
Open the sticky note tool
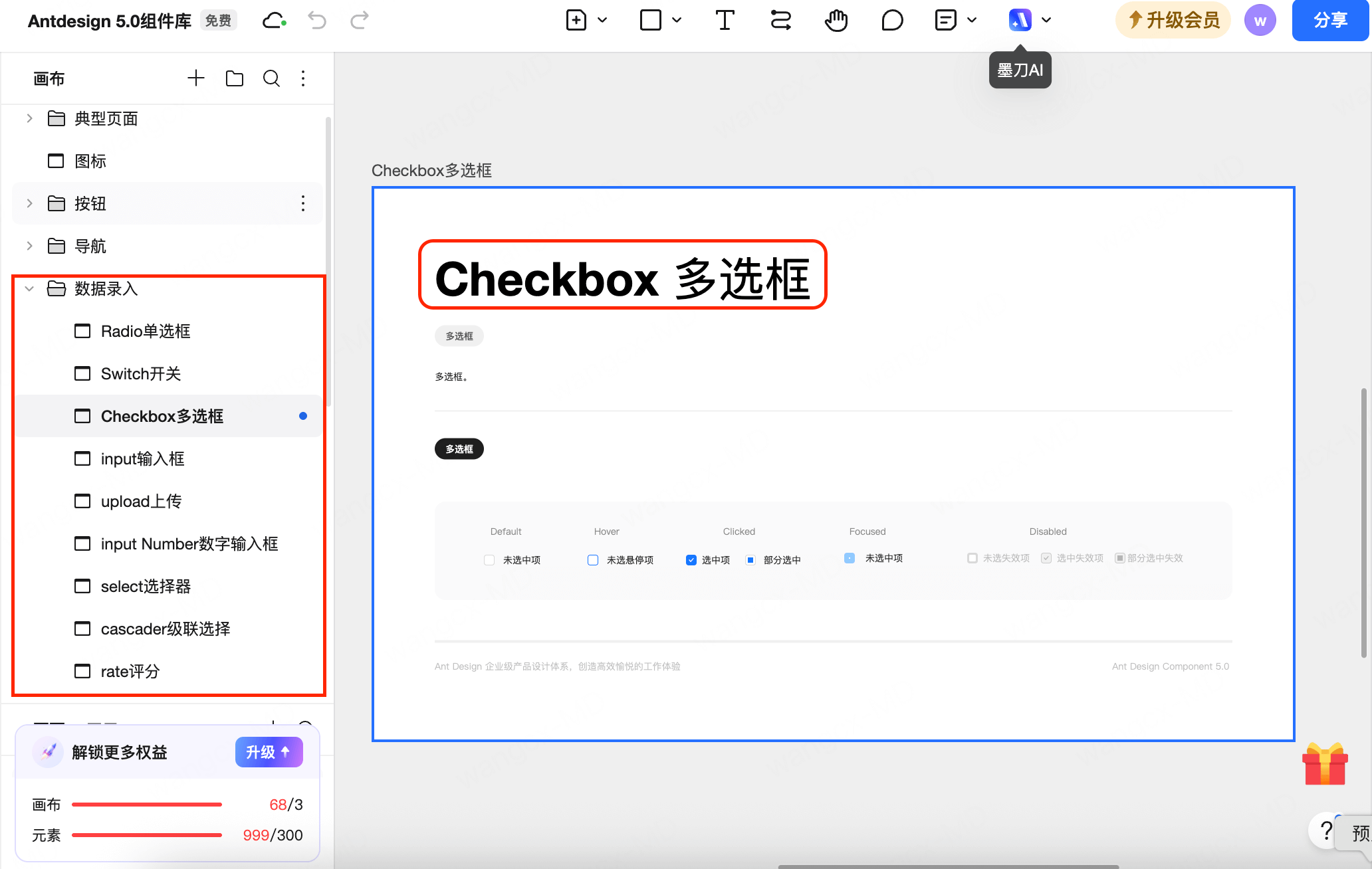point(945,20)
